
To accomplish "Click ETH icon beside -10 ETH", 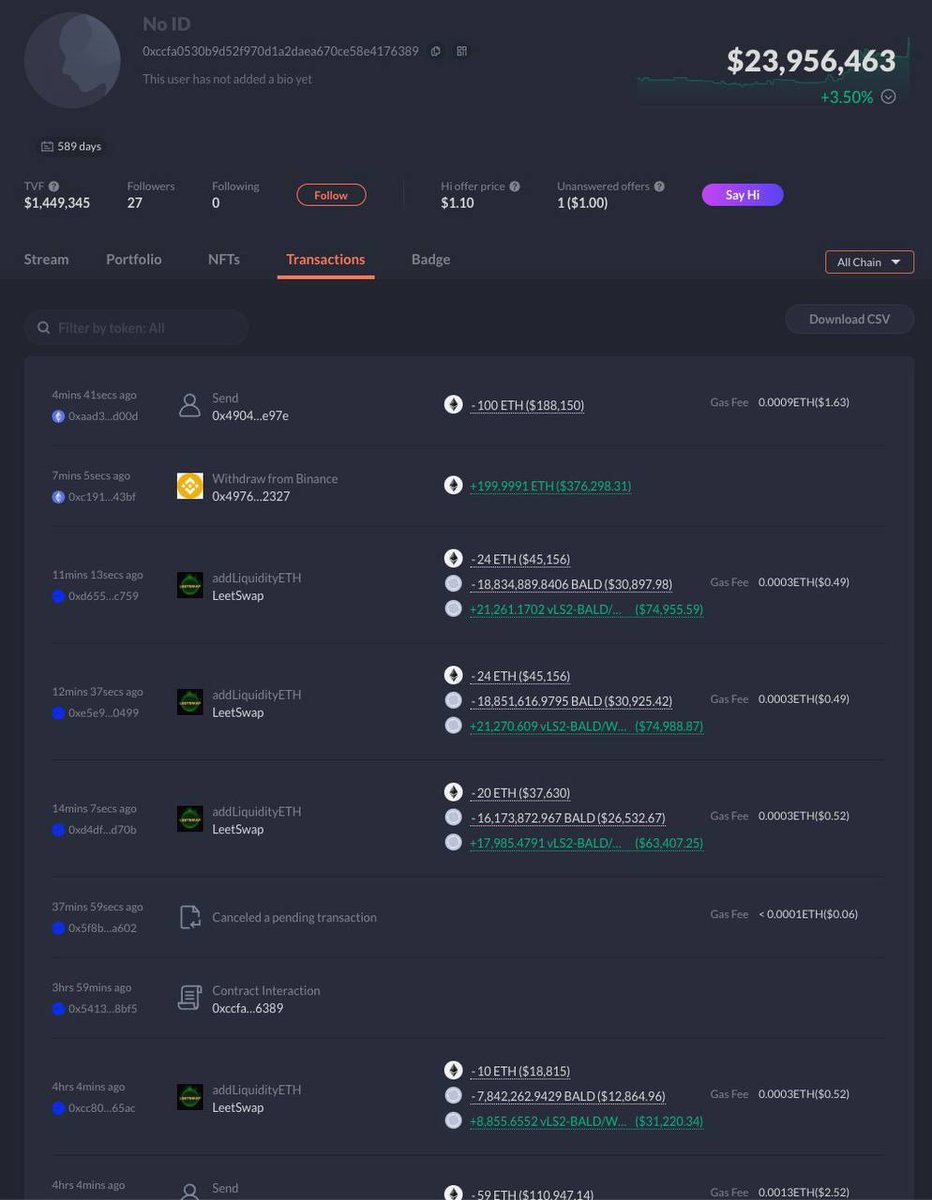I will pos(453,1070).
